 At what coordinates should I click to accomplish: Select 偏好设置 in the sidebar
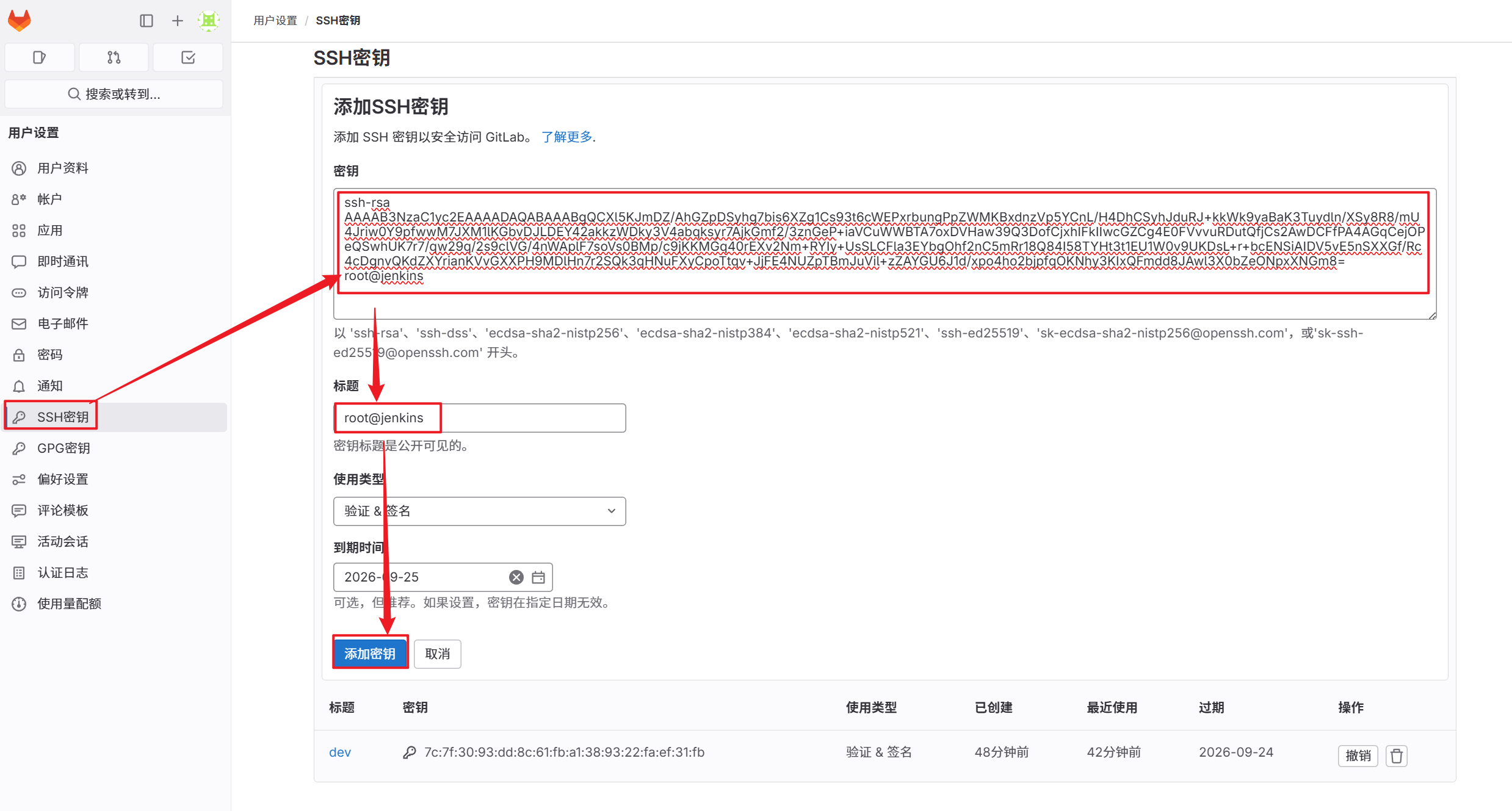click(63, 479)
